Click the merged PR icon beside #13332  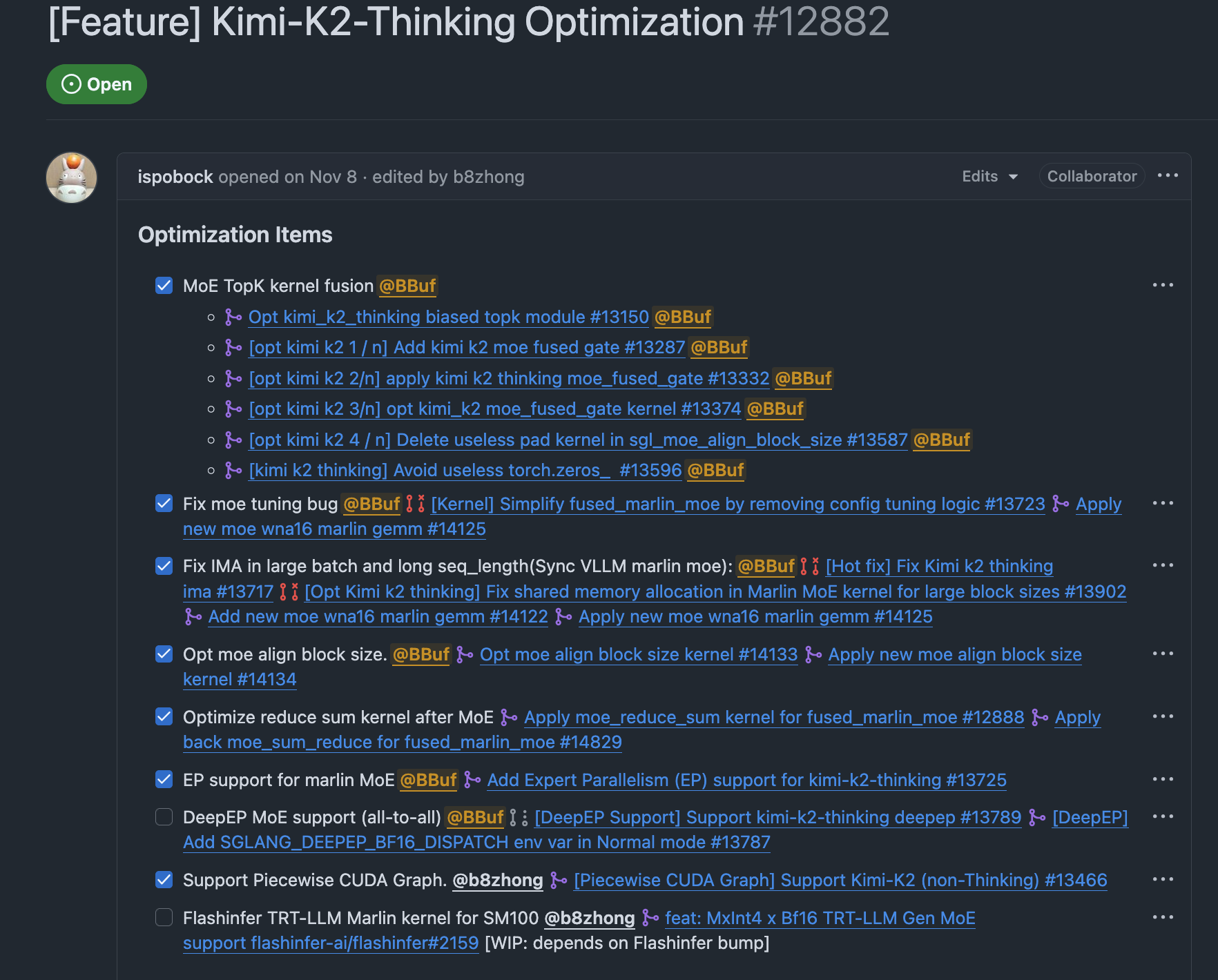[233, 378]
